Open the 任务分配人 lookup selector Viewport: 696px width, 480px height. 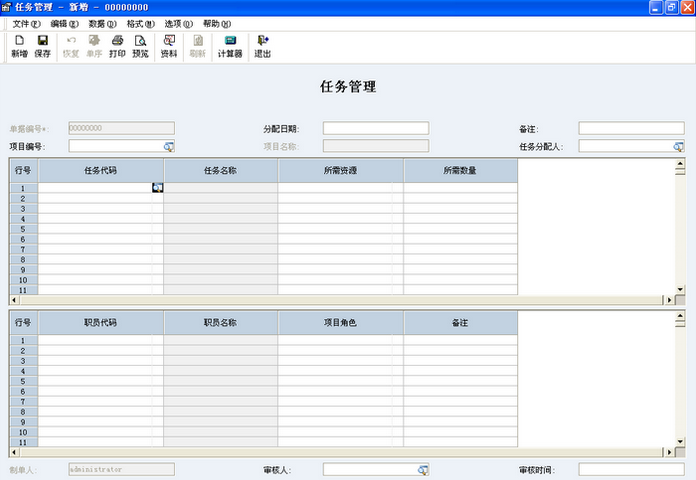coord(678,147)
